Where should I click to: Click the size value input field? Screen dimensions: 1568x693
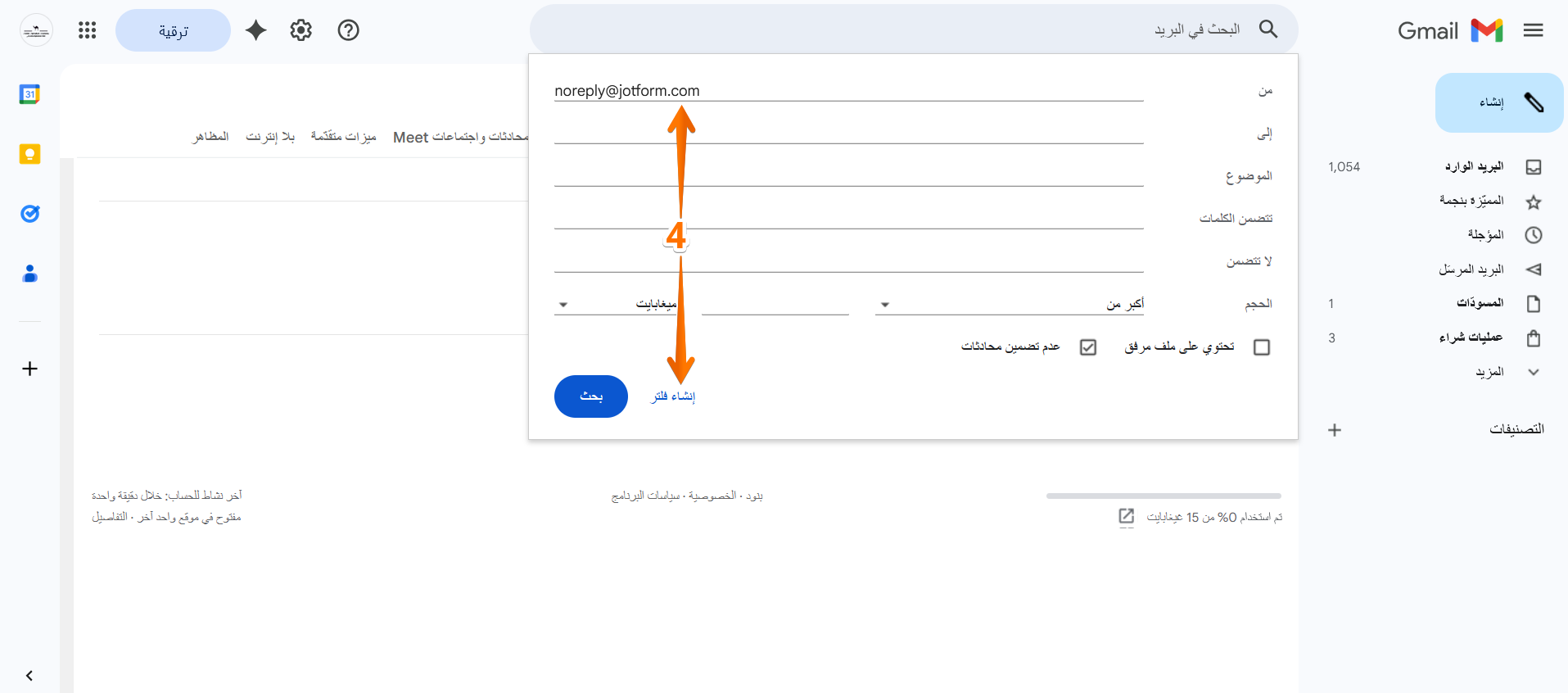click(x=775, y=304)
